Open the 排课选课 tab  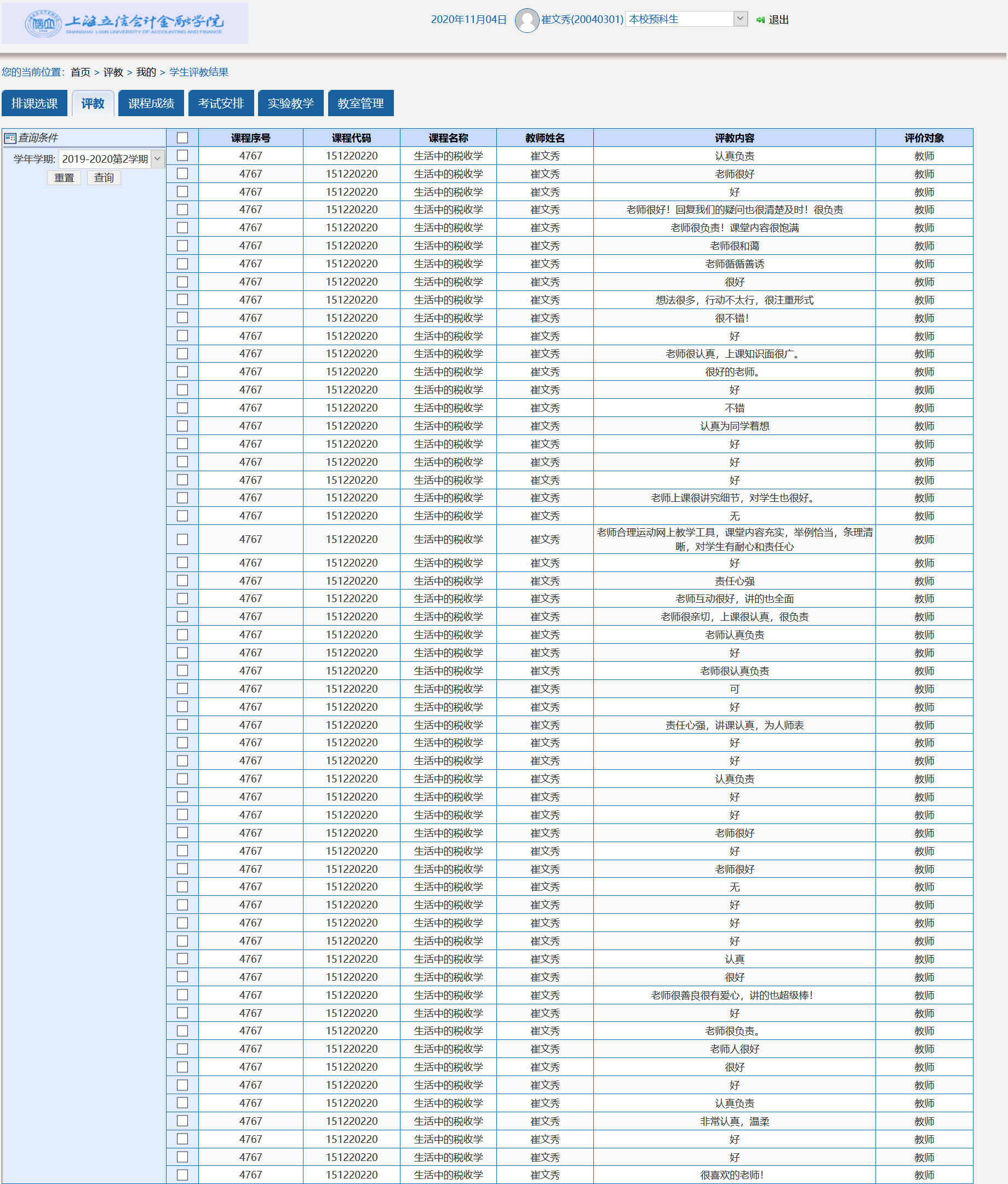(x=35, y=103)
